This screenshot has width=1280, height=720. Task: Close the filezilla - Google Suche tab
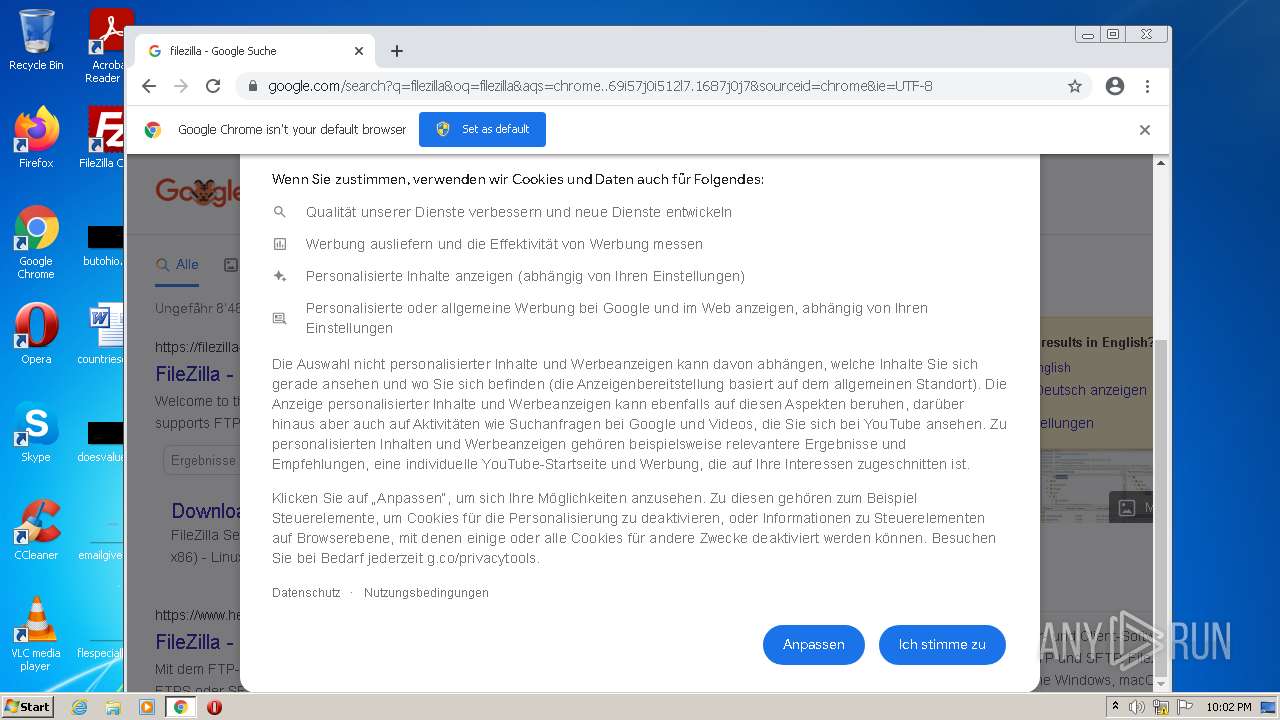[x=359, y=51]
